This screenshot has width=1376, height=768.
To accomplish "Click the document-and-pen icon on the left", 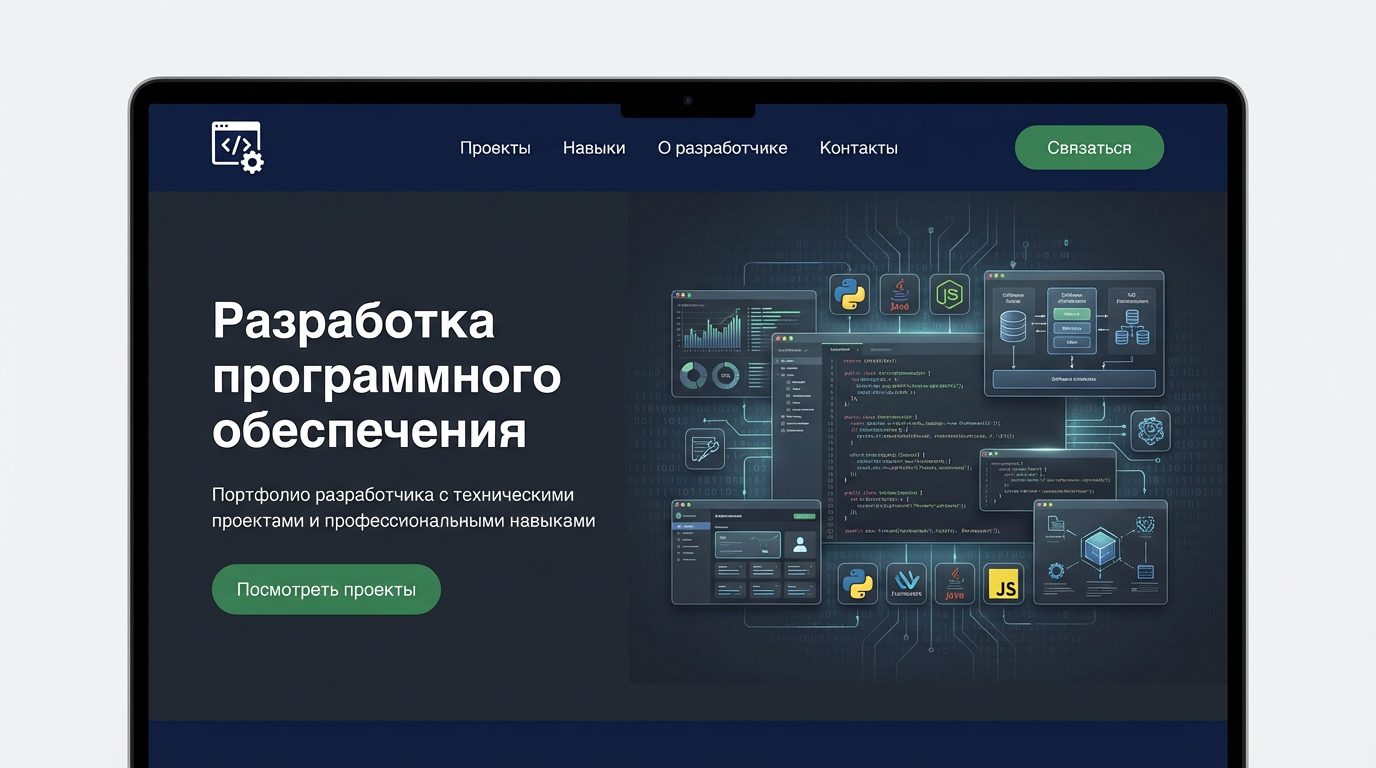I will (703, 449).
